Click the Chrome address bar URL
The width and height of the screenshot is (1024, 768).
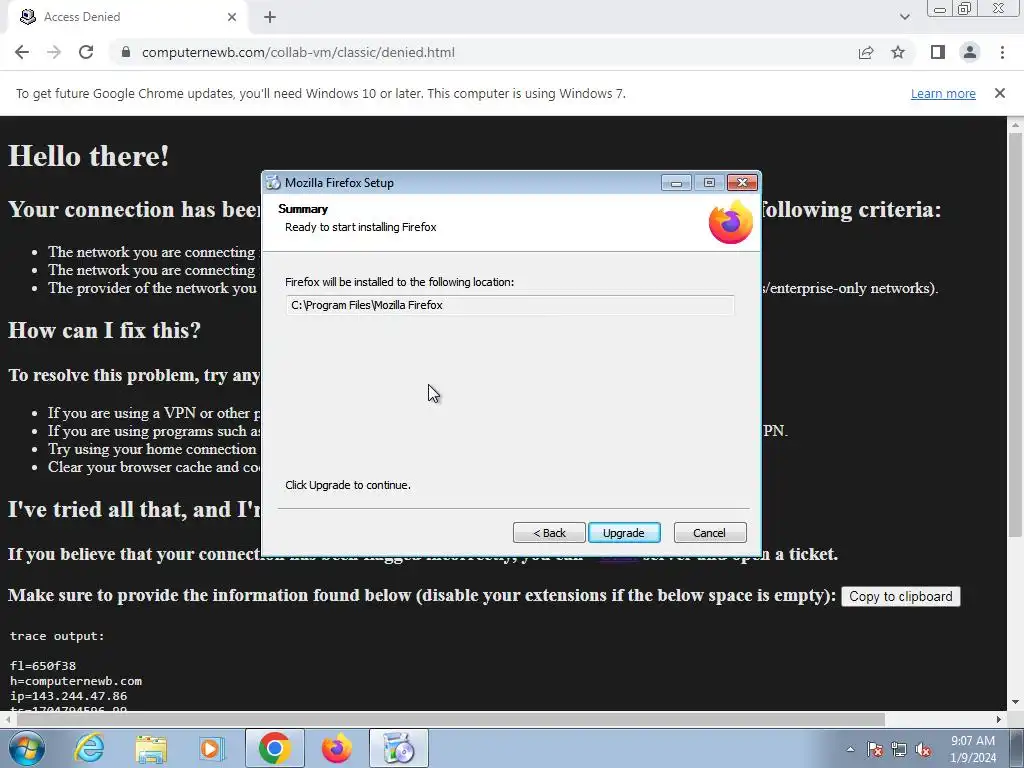click(298, 52)
